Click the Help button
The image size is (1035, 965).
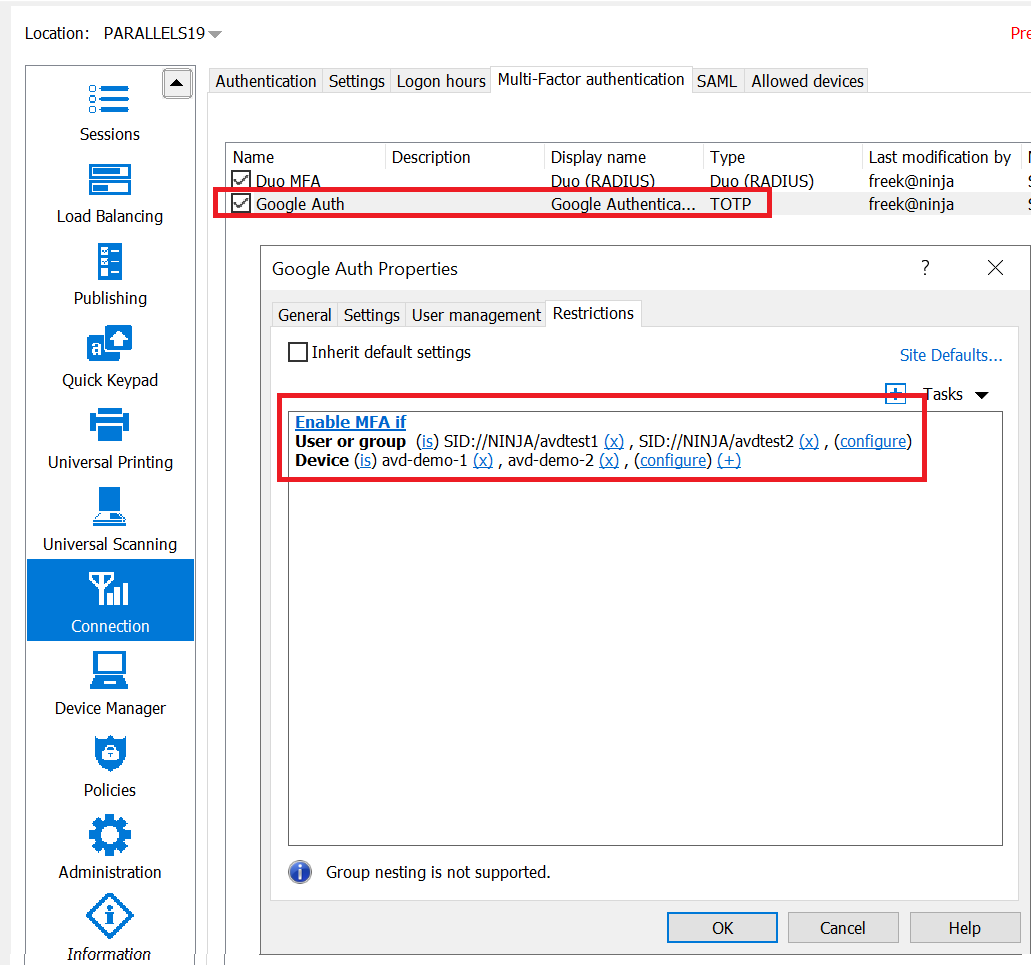tap(964, 928)
